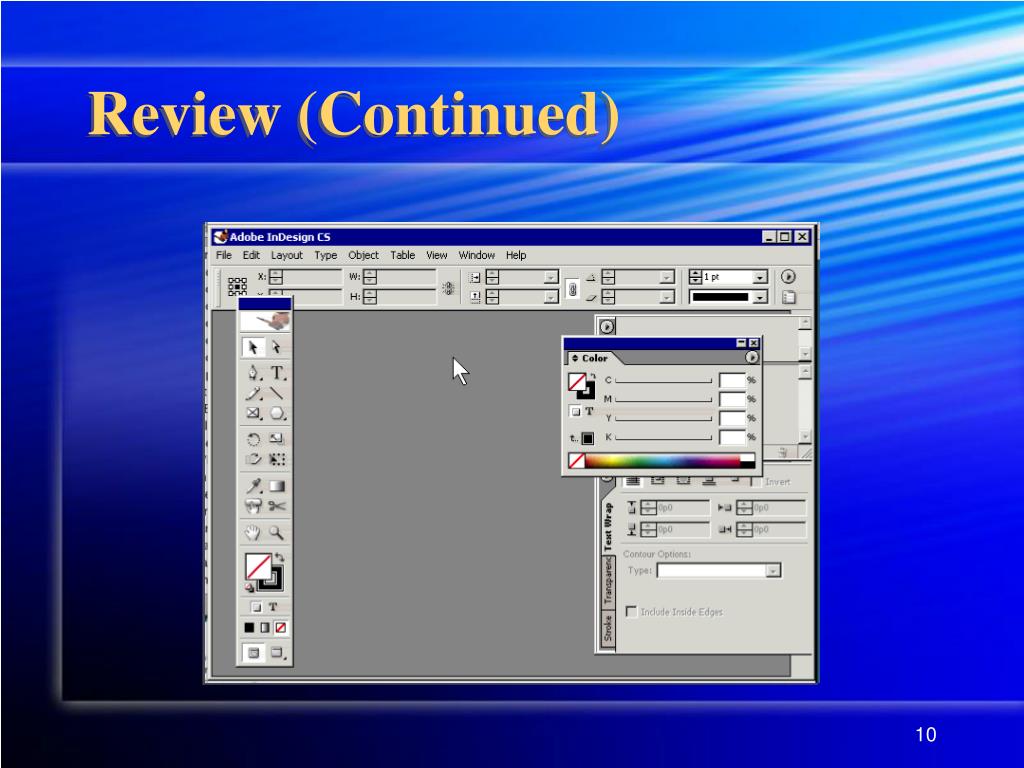Tick the Invert checkbox in Text Wrap
Viewport: 1024px width, 768px height.
[756, 482]
